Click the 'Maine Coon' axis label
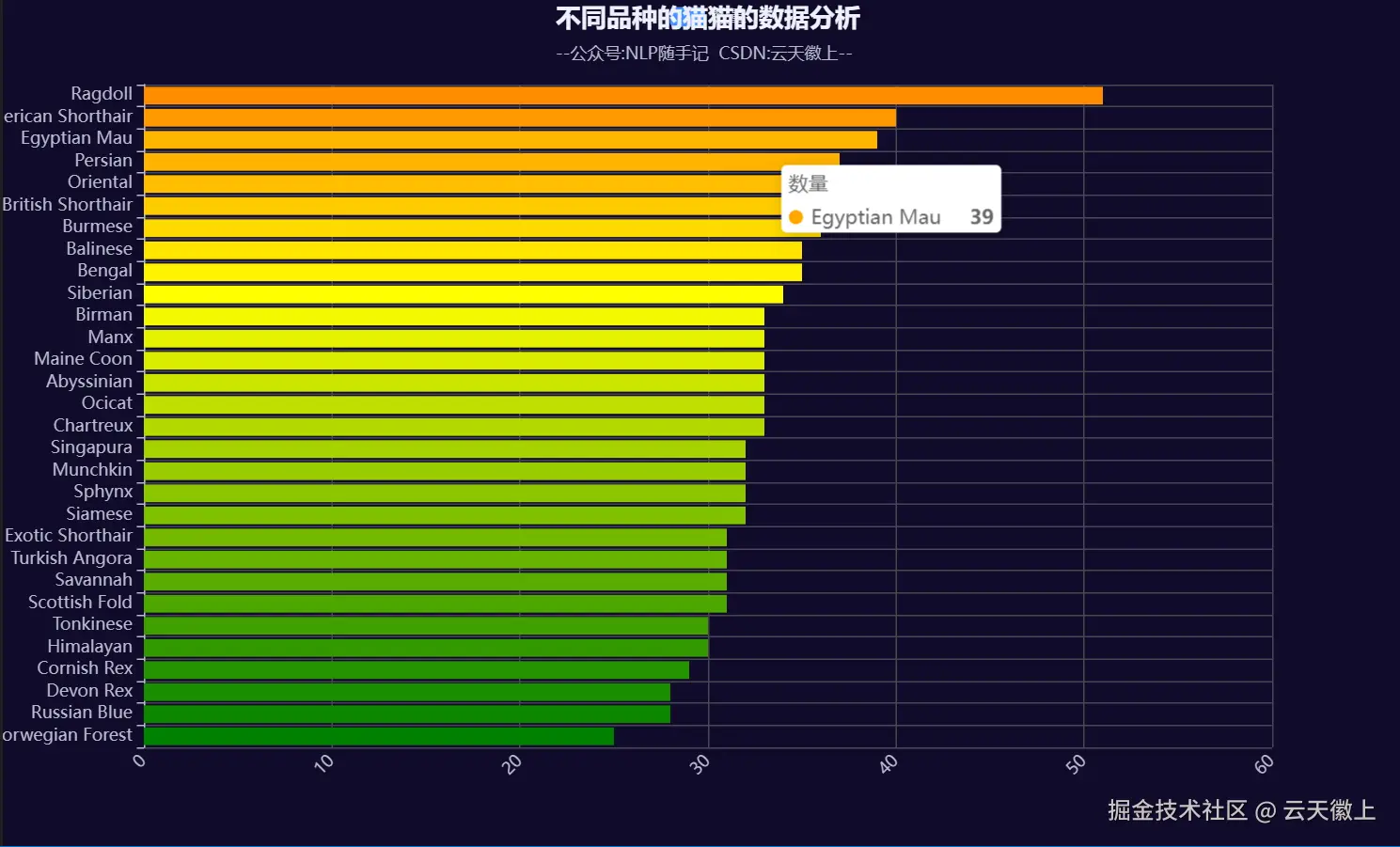The image size is (1400, 847). click(83, 358)
